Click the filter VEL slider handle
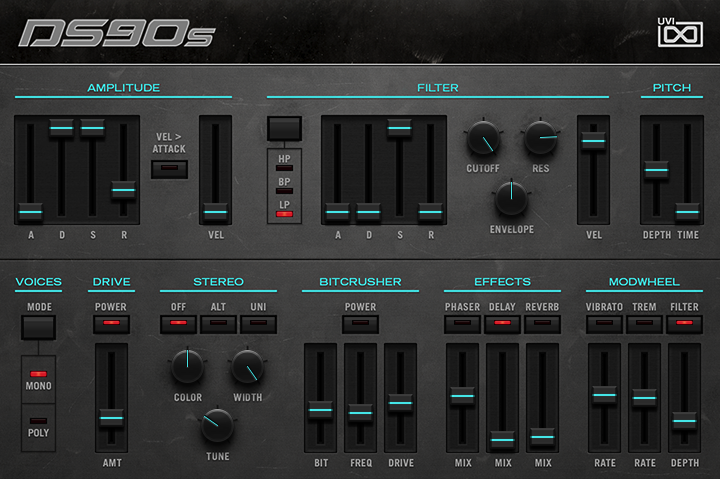Screen dimensions: 720x479 click(x=593, y=141)
